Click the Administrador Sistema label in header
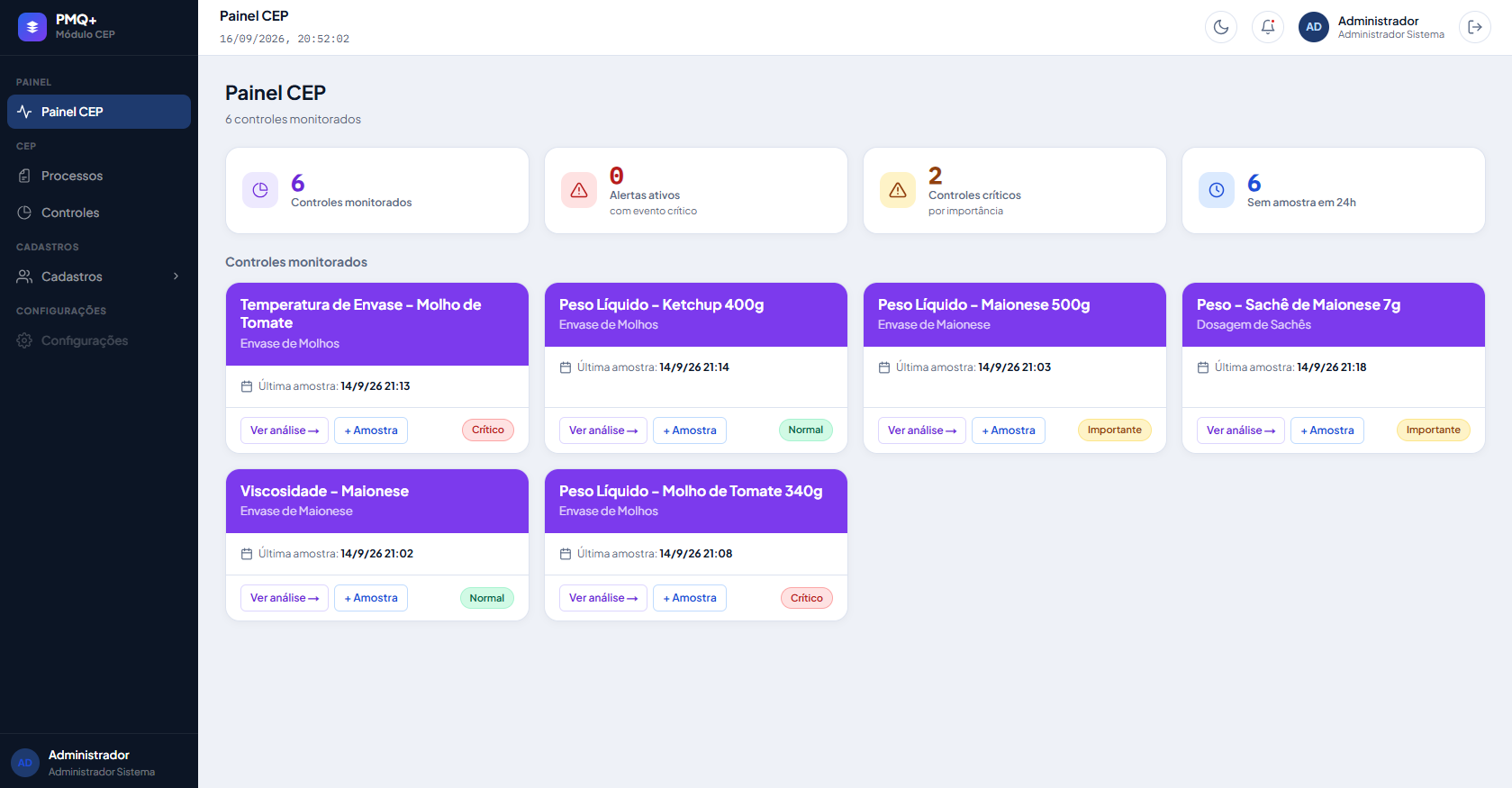1512x788 pixels. point(1391,34)
